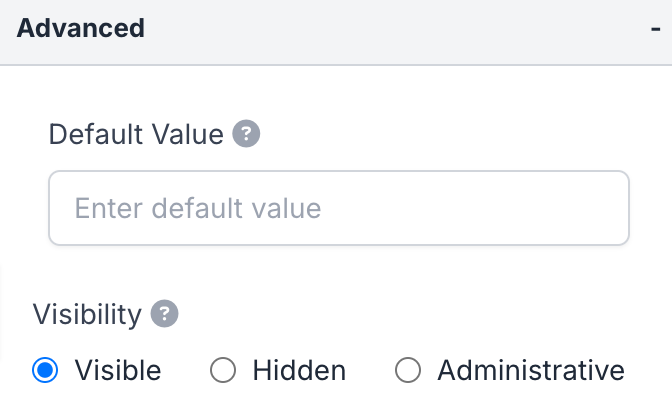Collapse the Advanced section with the minus icon
The height and width of the screenshot is (410, 672).
(x=654, y=29)
